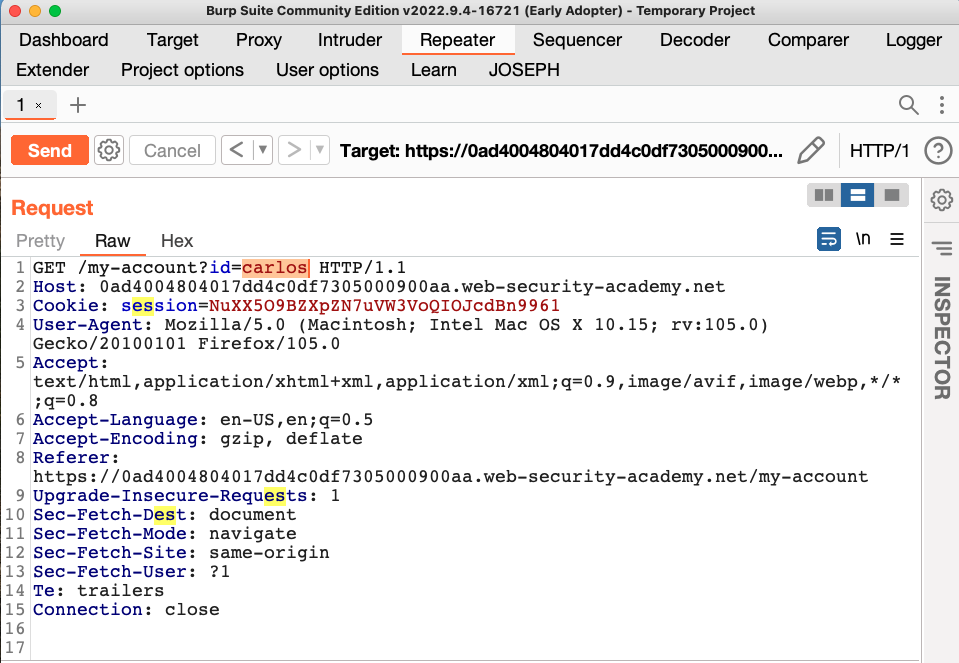Select the Pretty view tab

pos(40,241)
